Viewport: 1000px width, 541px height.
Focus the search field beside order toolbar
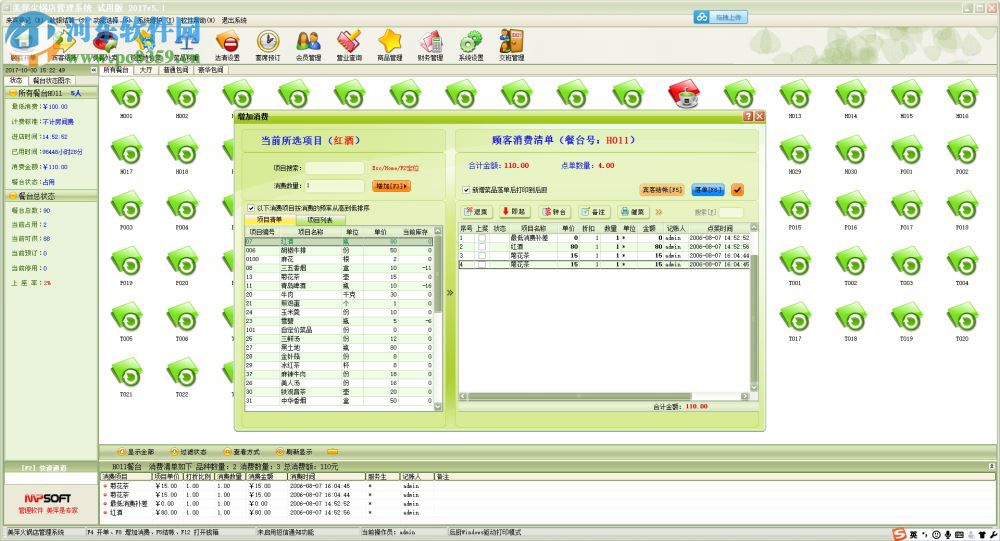pyautogui.click(x=731, y=212)
